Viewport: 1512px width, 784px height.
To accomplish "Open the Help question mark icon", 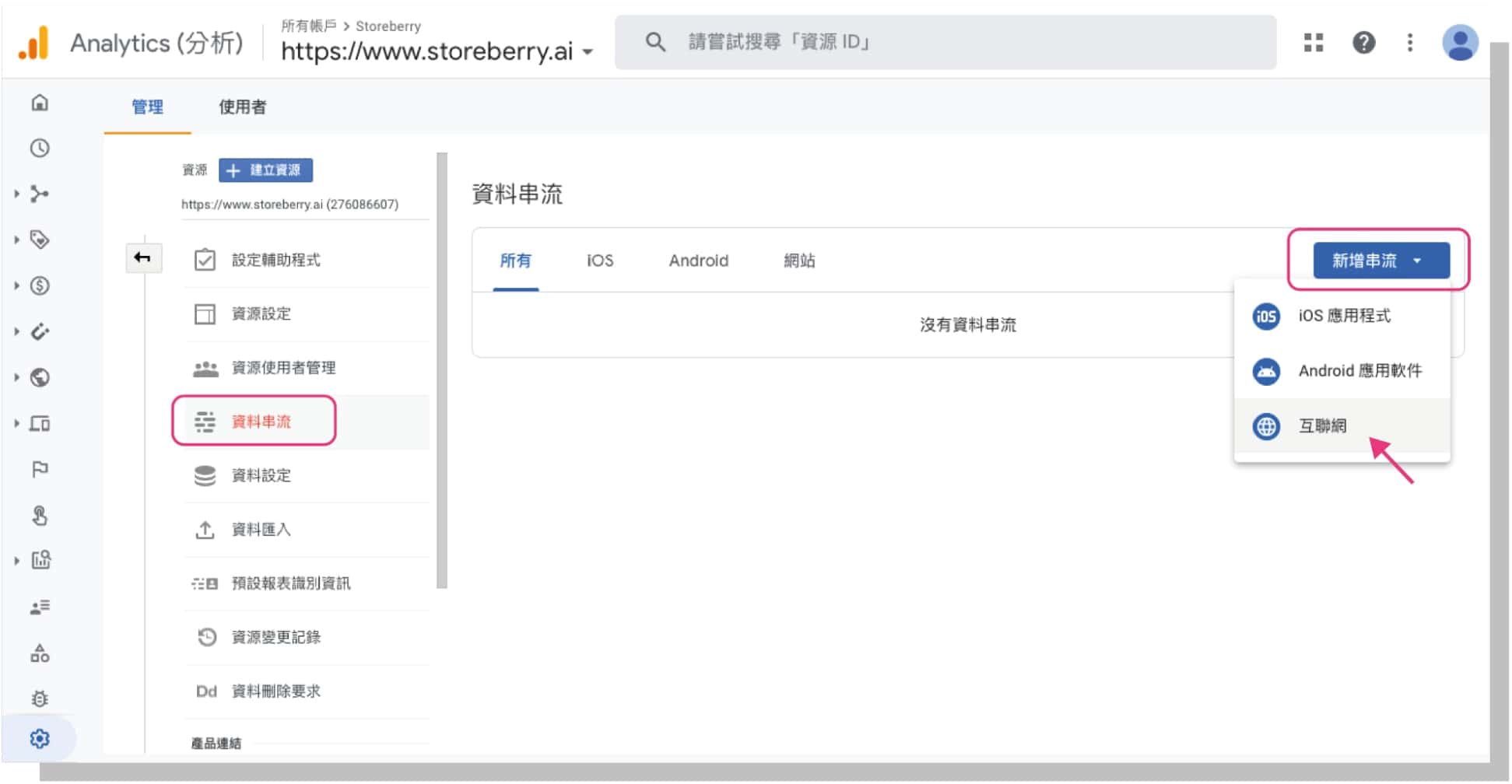I will (x=1363, y=43).
